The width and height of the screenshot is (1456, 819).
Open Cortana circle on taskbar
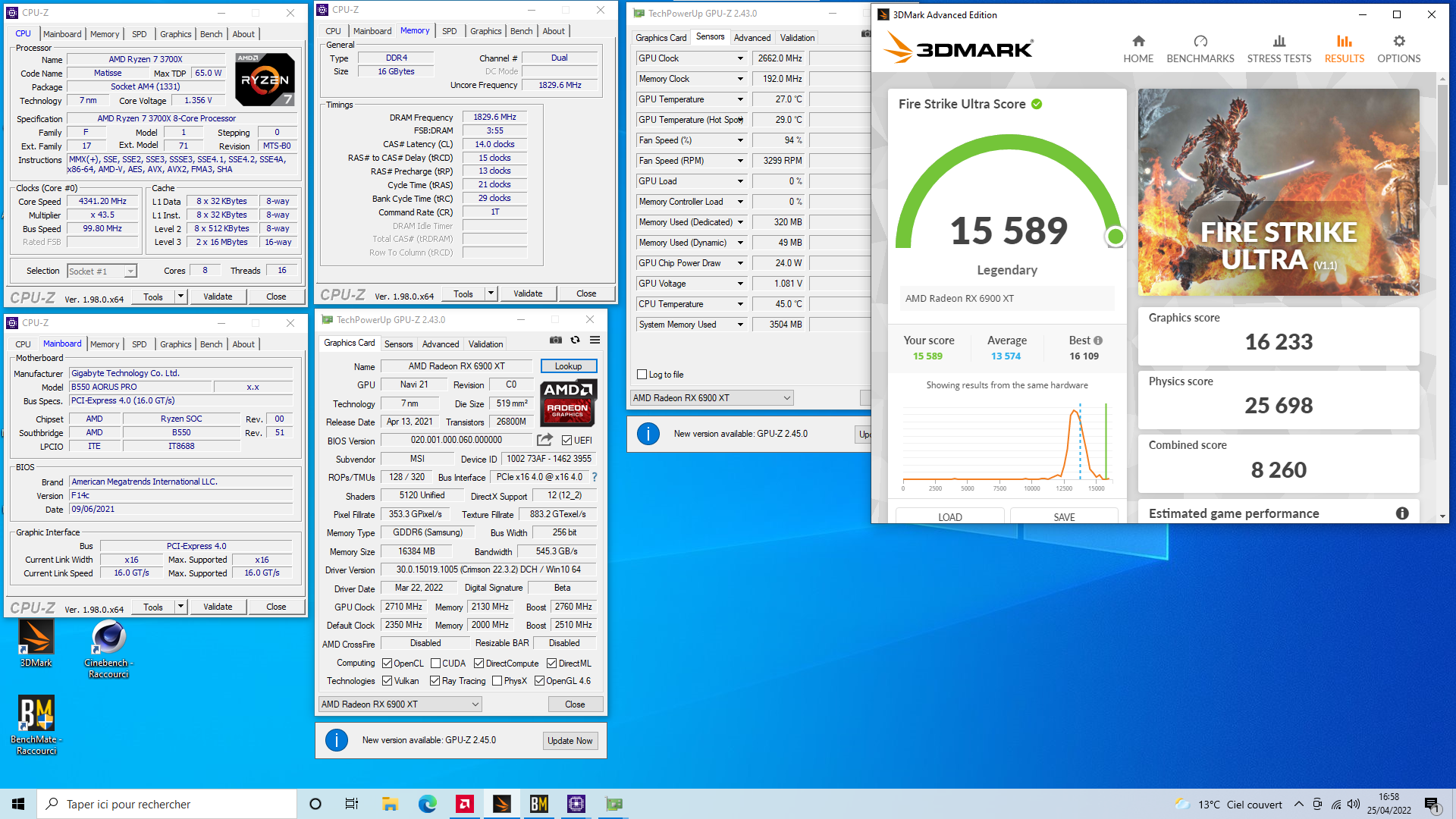(315, 804)
